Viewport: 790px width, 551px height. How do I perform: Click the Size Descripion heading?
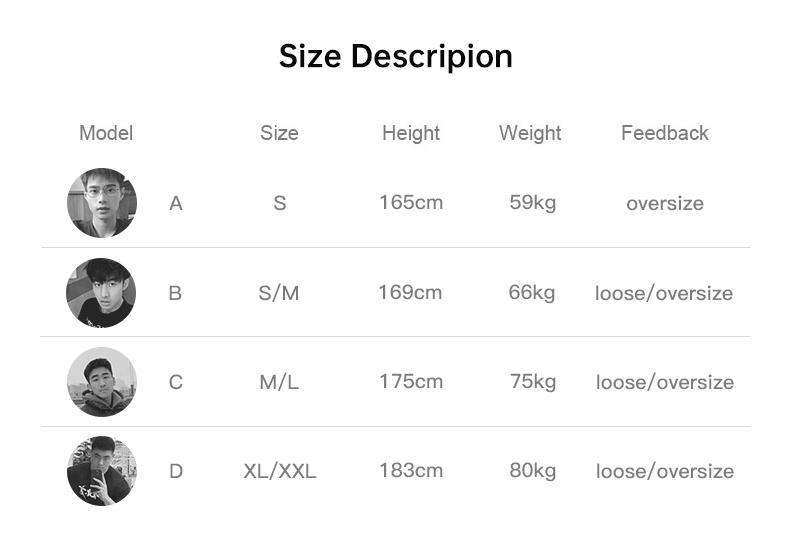(x=395, y=56)
